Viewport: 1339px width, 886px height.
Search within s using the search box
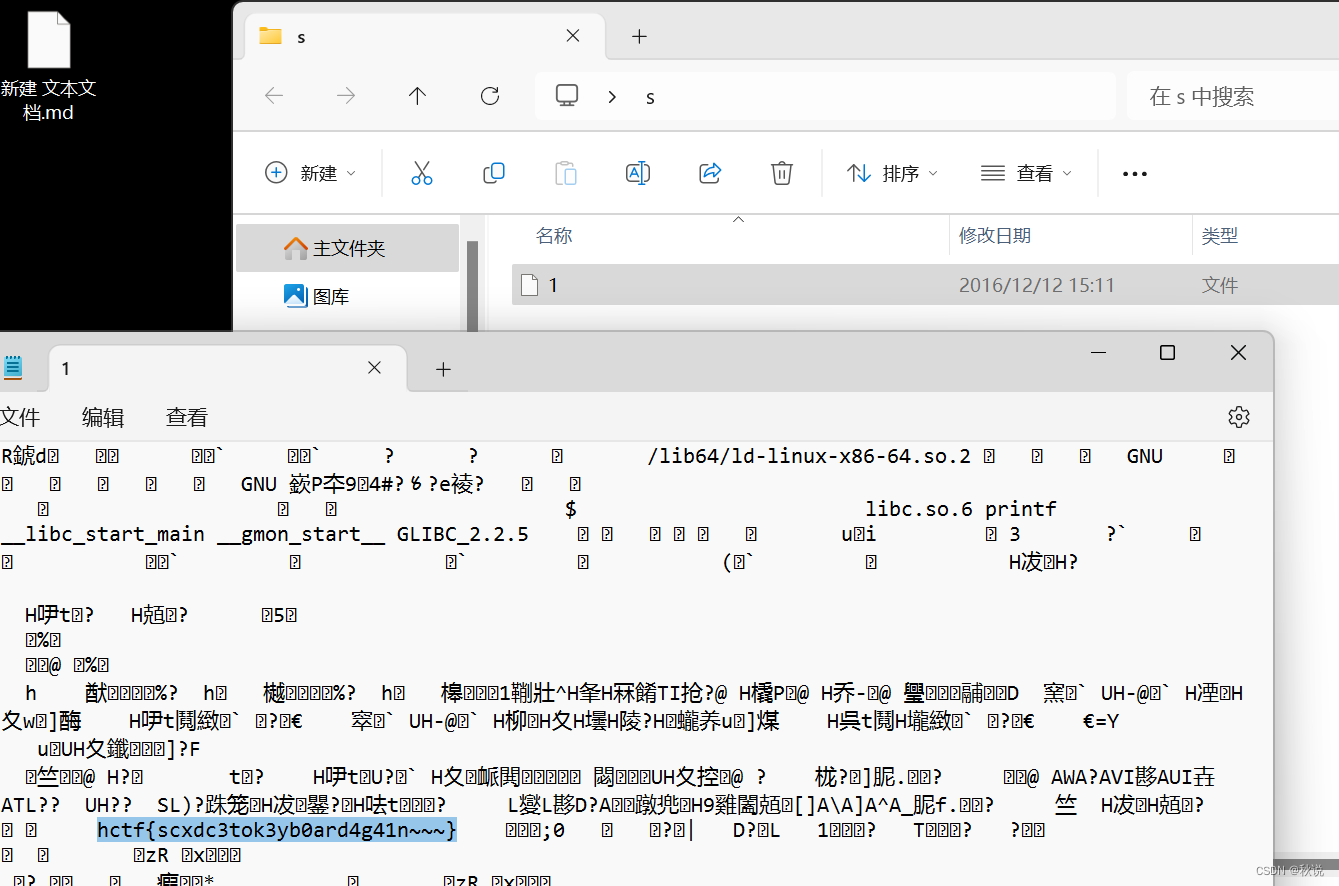(1232, 96)
